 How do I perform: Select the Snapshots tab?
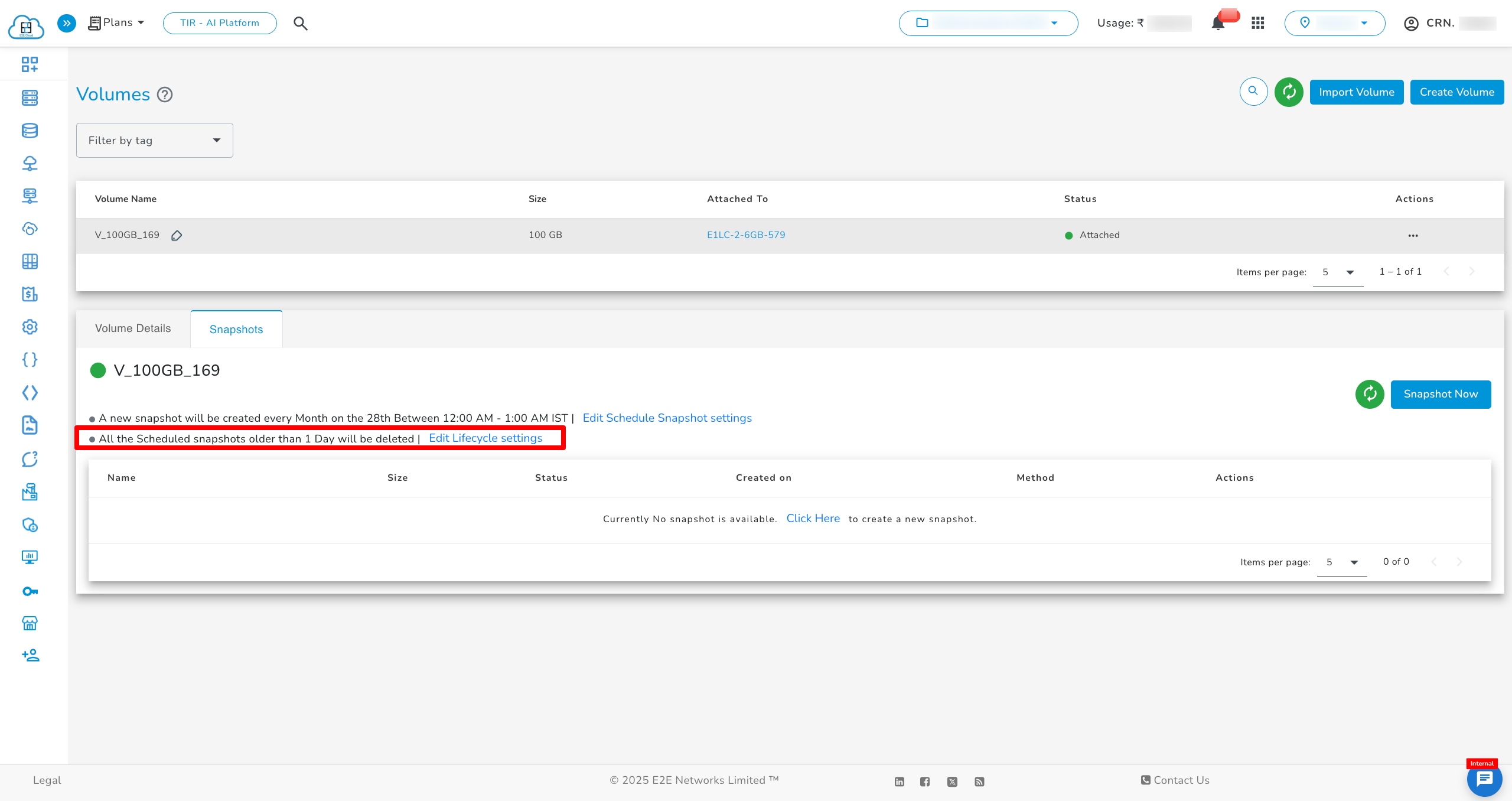(x=236, y=330)
